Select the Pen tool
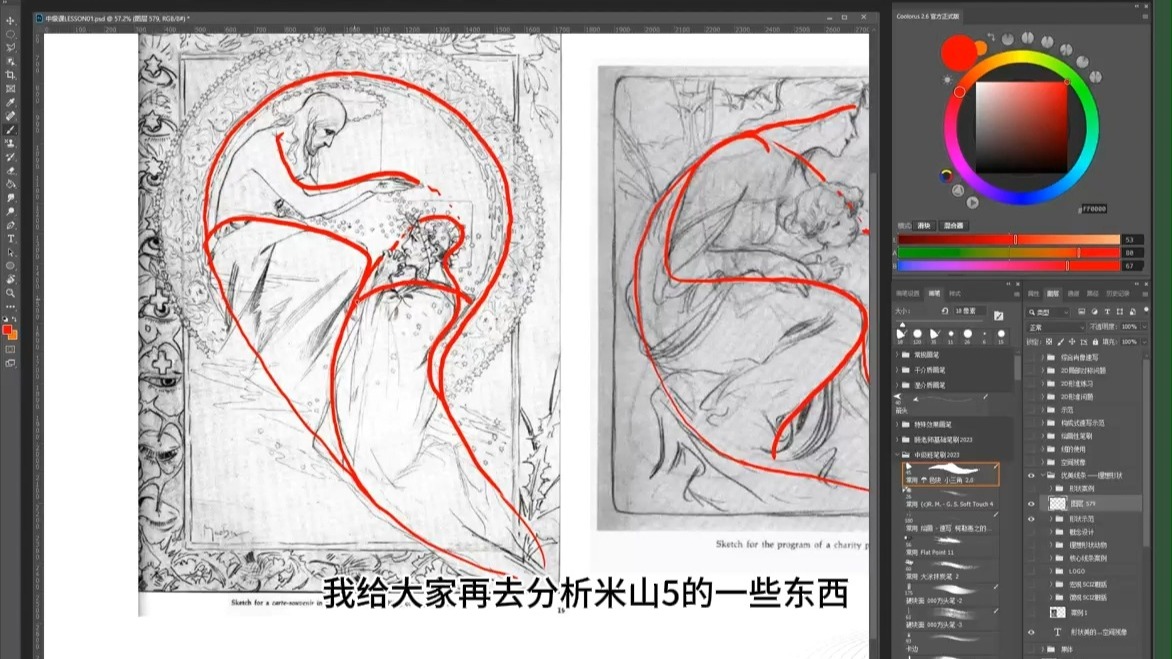The width and height of the screenshot is (1172, 659). (10, 225)
